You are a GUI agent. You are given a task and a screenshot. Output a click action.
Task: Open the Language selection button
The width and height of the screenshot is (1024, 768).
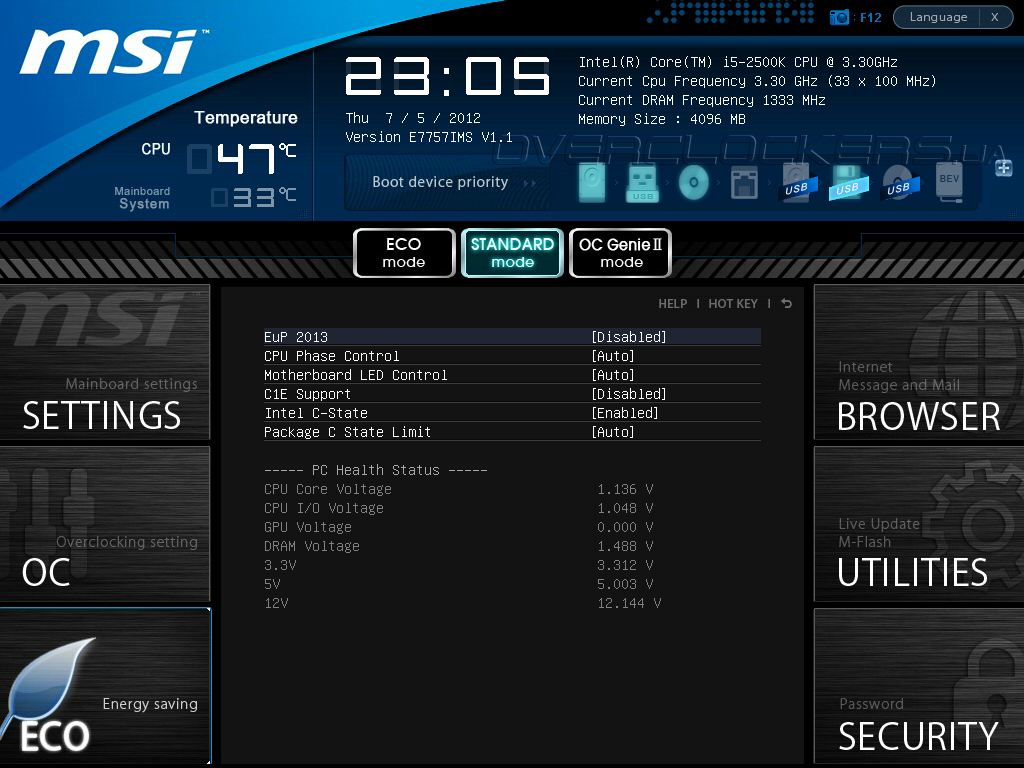tap(938, 17)
